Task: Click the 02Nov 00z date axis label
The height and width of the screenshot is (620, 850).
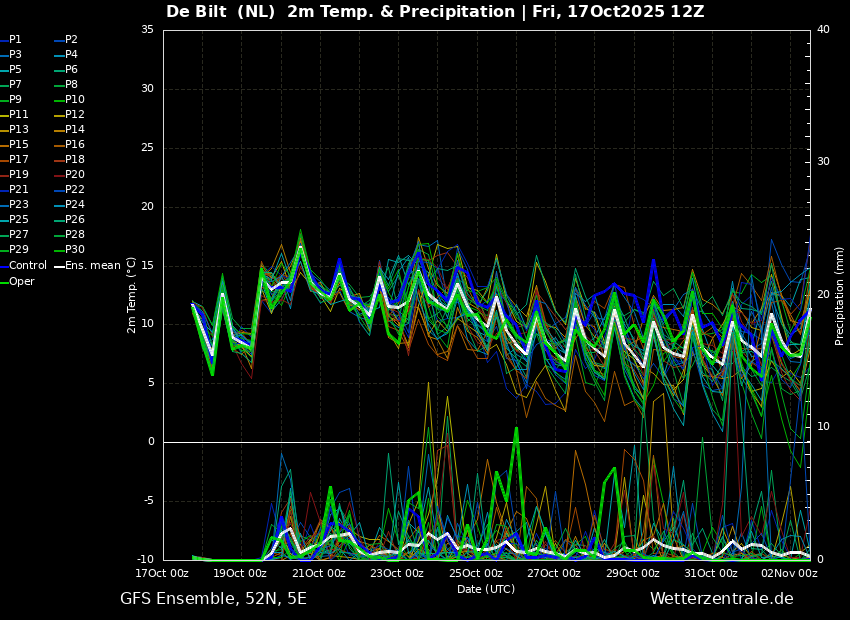Action: (791, 573)
